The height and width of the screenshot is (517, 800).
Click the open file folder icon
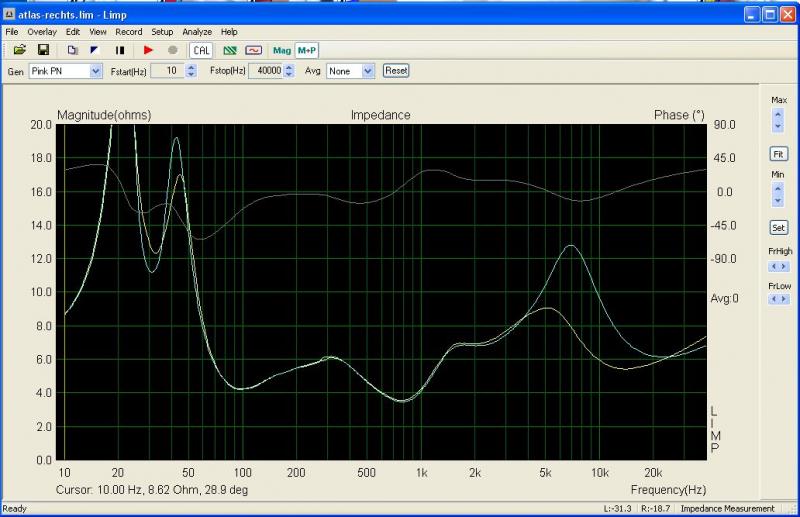20,49
